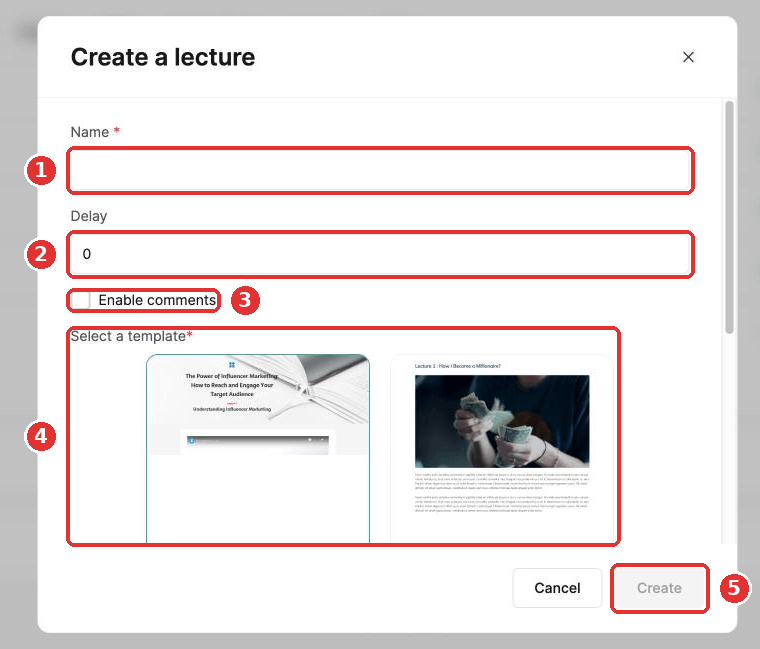Click the 'Delay' label text
The width and height of the screenshot is (760, 649).
click(x=89, y=216)
